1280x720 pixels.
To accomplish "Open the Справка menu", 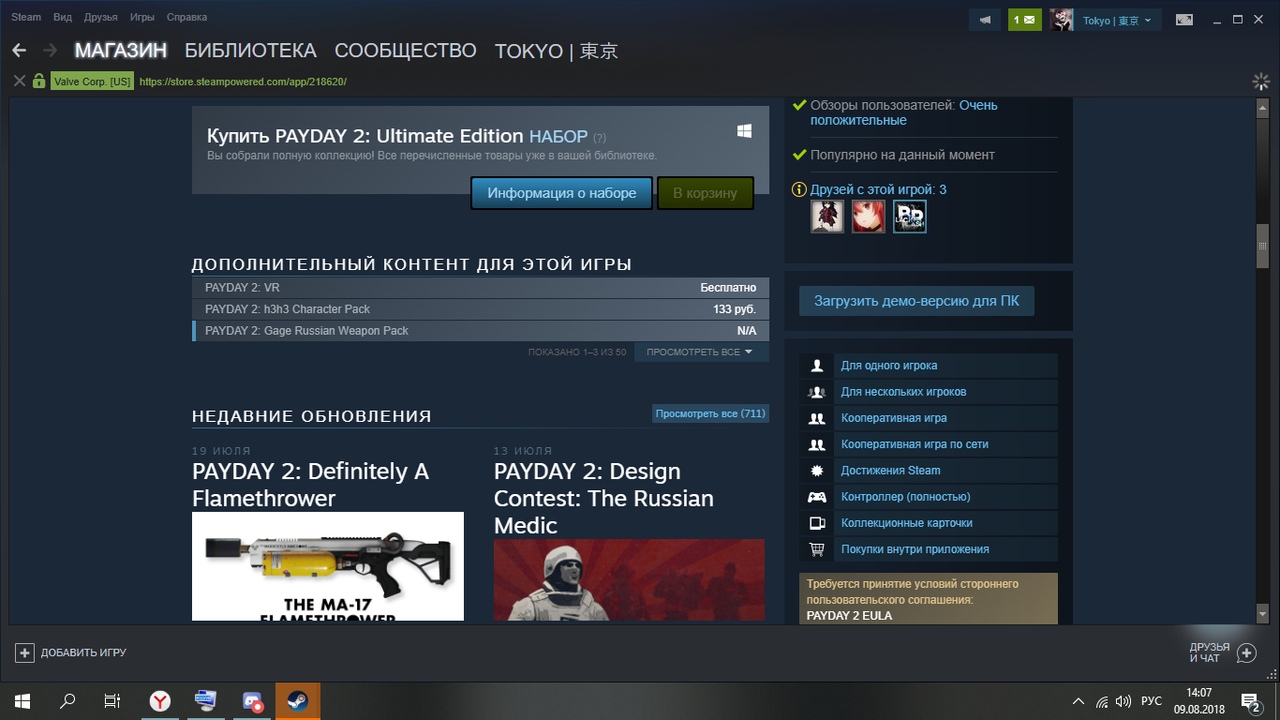I will (187, 17).
